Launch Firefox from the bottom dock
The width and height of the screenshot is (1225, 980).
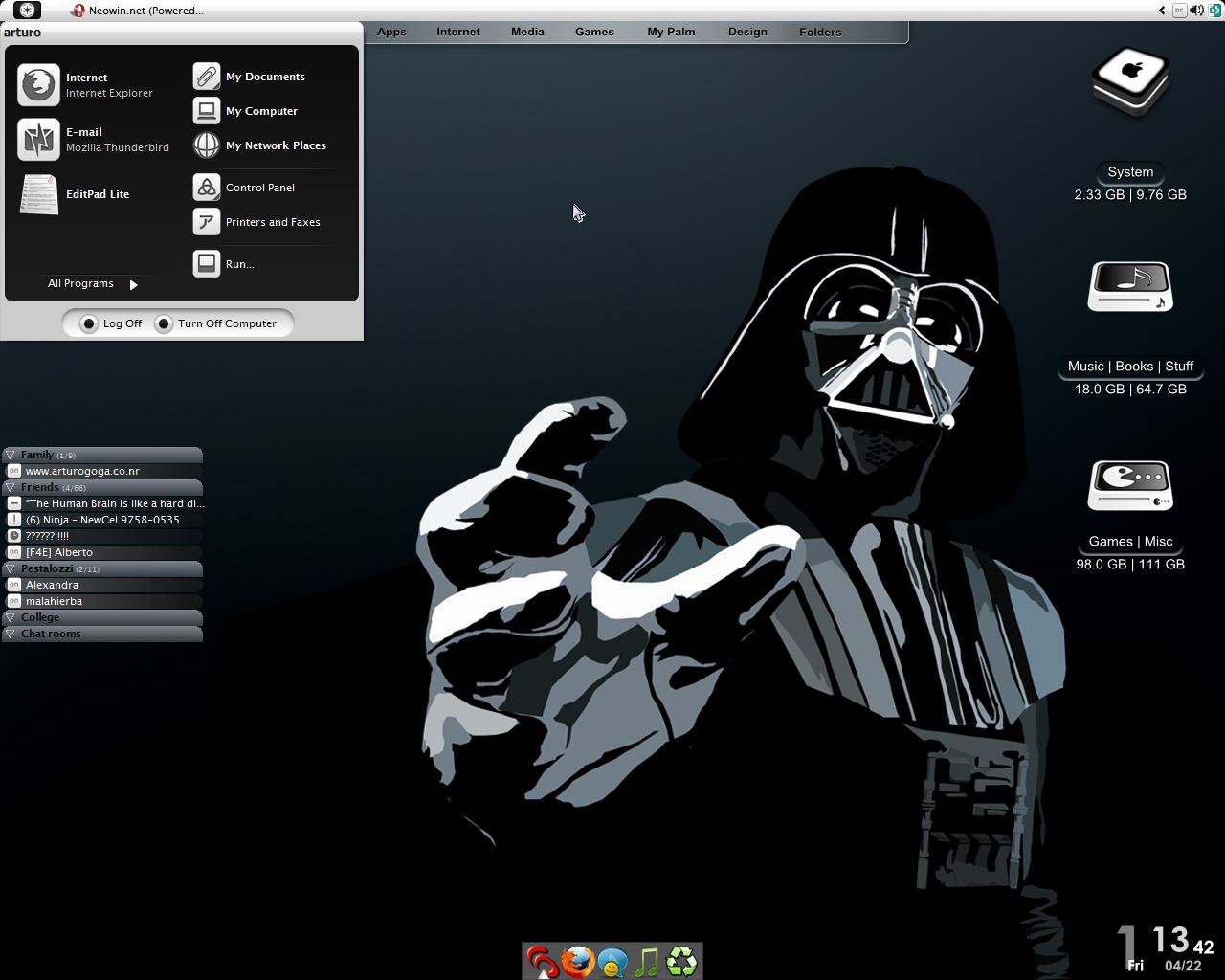click(x=577, y=962)
